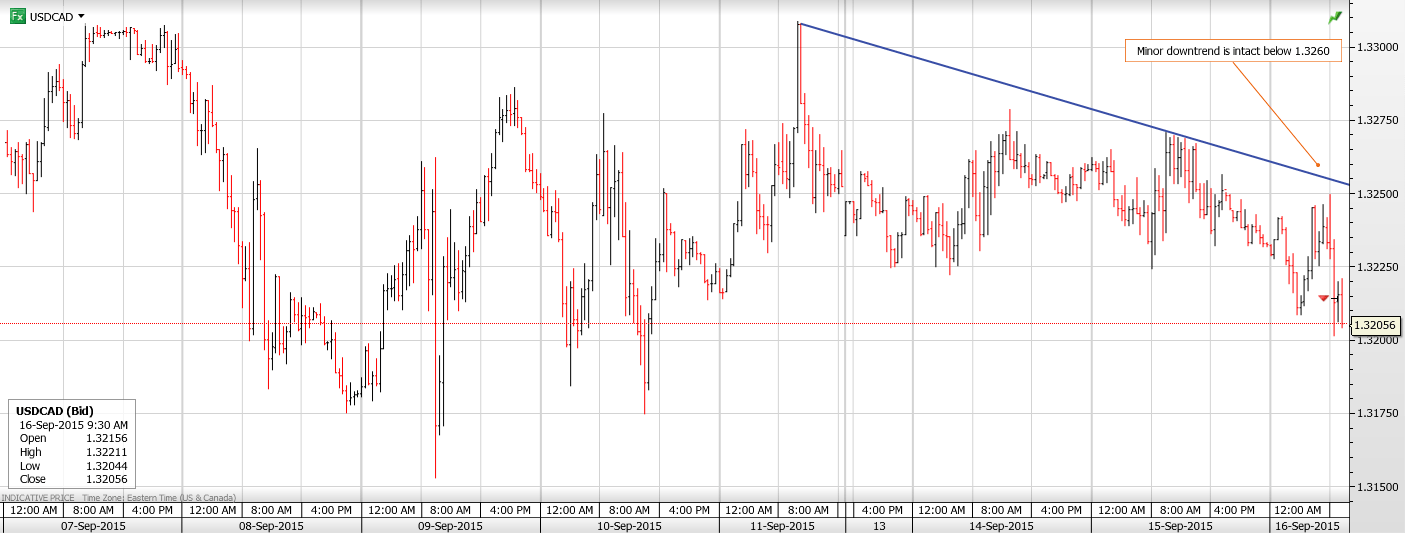Viewport: 1405px width, 533px height.
Task: Click the 16-Sep-2015 date label
Action: click(1307, 525)
